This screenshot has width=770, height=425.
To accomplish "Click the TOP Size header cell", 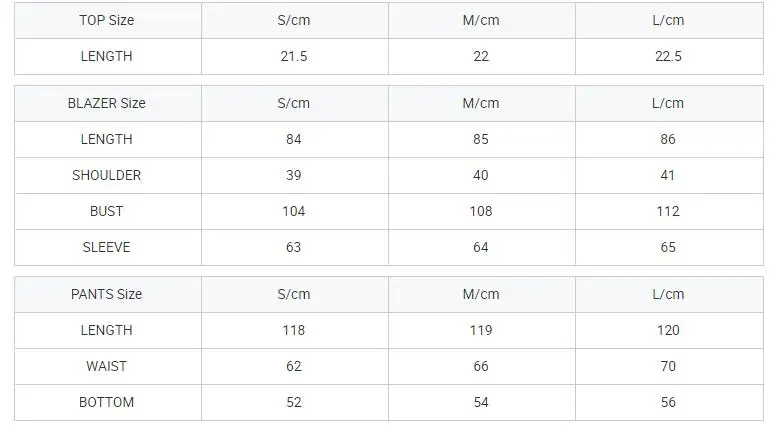I will (x=107, y=20).
